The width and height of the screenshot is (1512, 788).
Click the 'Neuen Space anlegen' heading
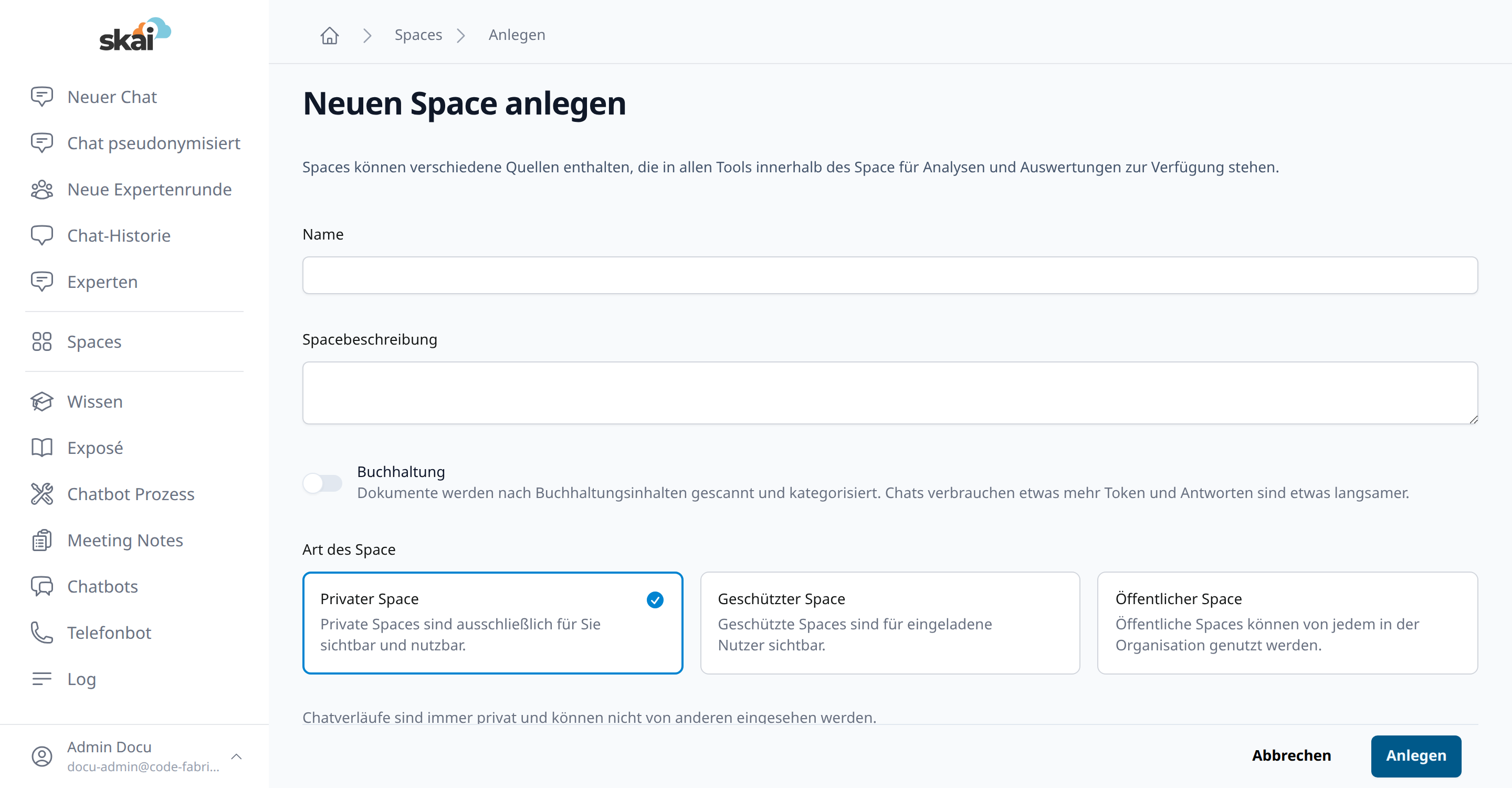464,103
